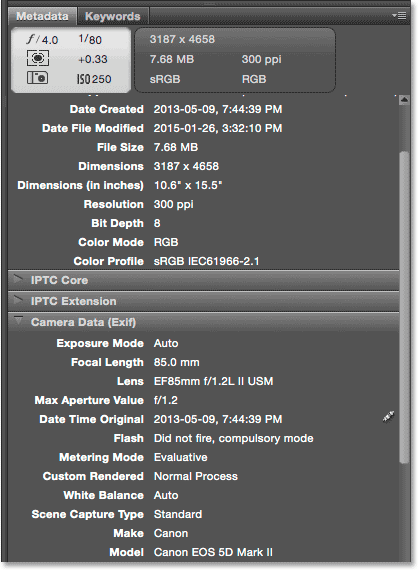The width and height of the screenshot is (418, 570).
Task: Open the panel flyout menu icon
Action: pos(399,16)
